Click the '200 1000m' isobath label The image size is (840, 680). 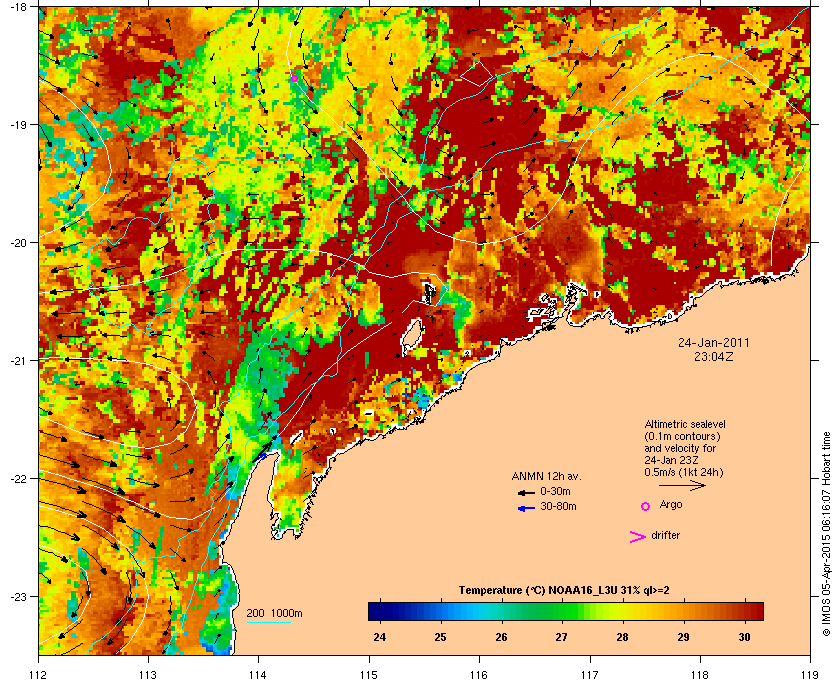274,613
